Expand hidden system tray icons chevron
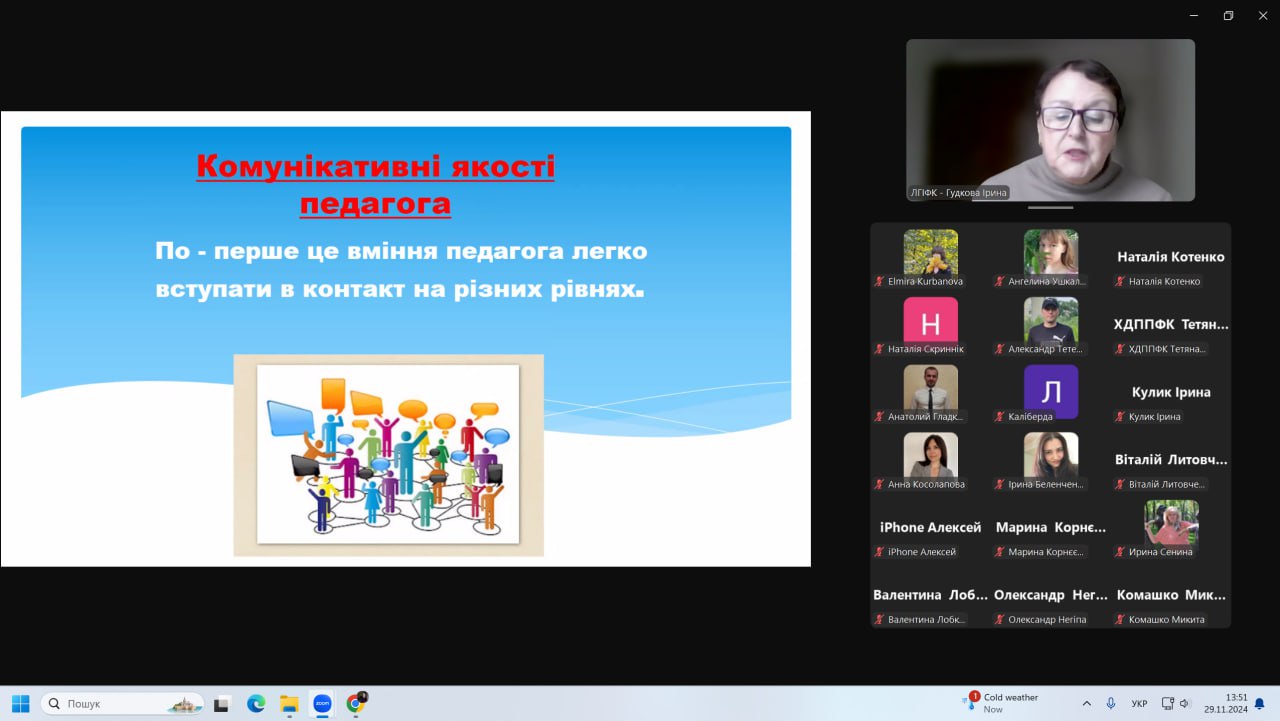This screenshot has height=721, width=1280. (1087, 704)
